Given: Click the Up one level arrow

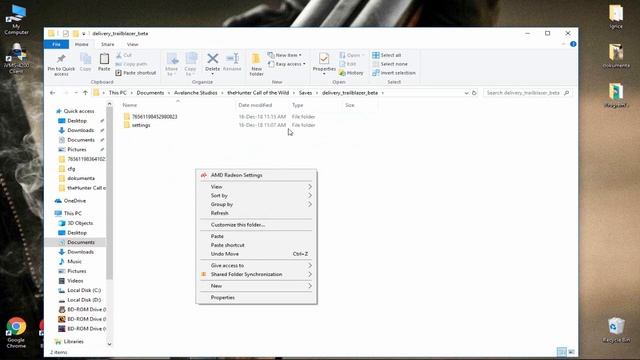Looking at the screenshot, I should 85,93.
